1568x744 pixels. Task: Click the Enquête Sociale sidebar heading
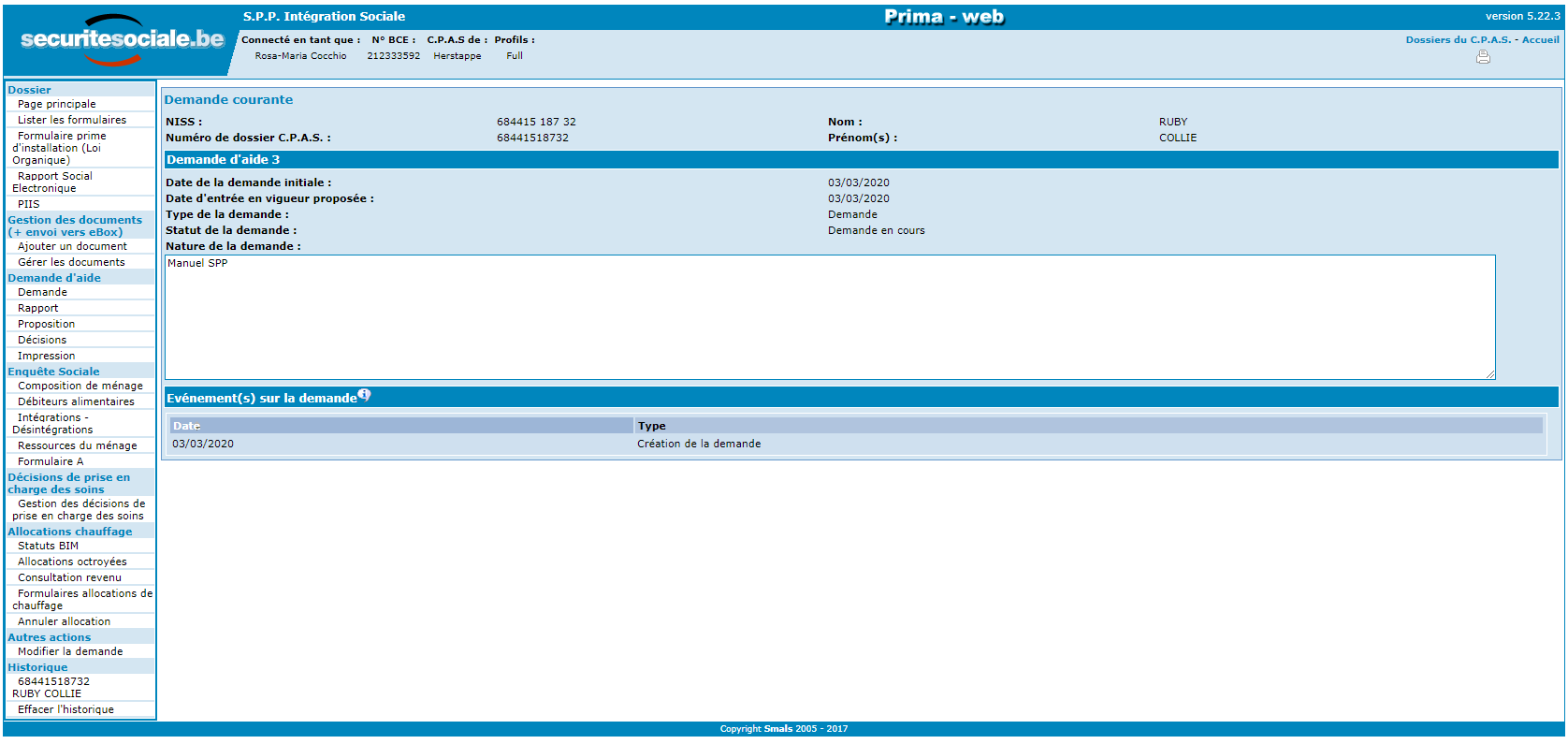[x=53, y=372]
